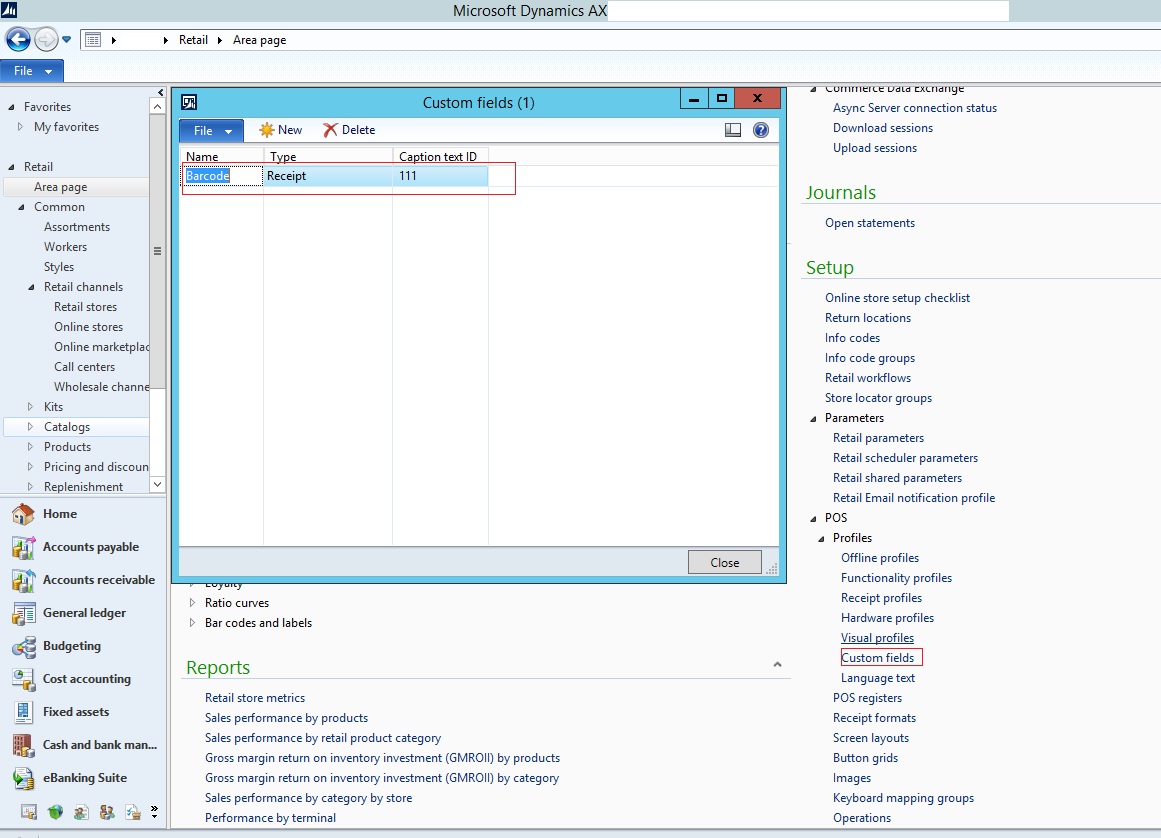Open the Custom fields link
This screenshot has height=838, width=1161.
(x=877, y=658)
